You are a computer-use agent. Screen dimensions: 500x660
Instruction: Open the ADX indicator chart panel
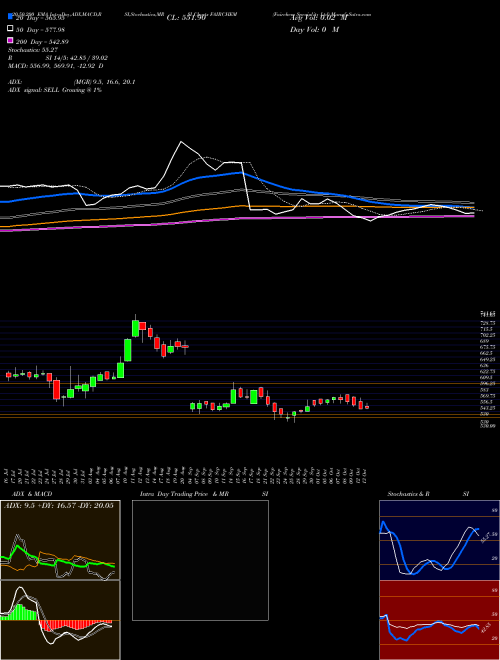[x=60, y=540]
